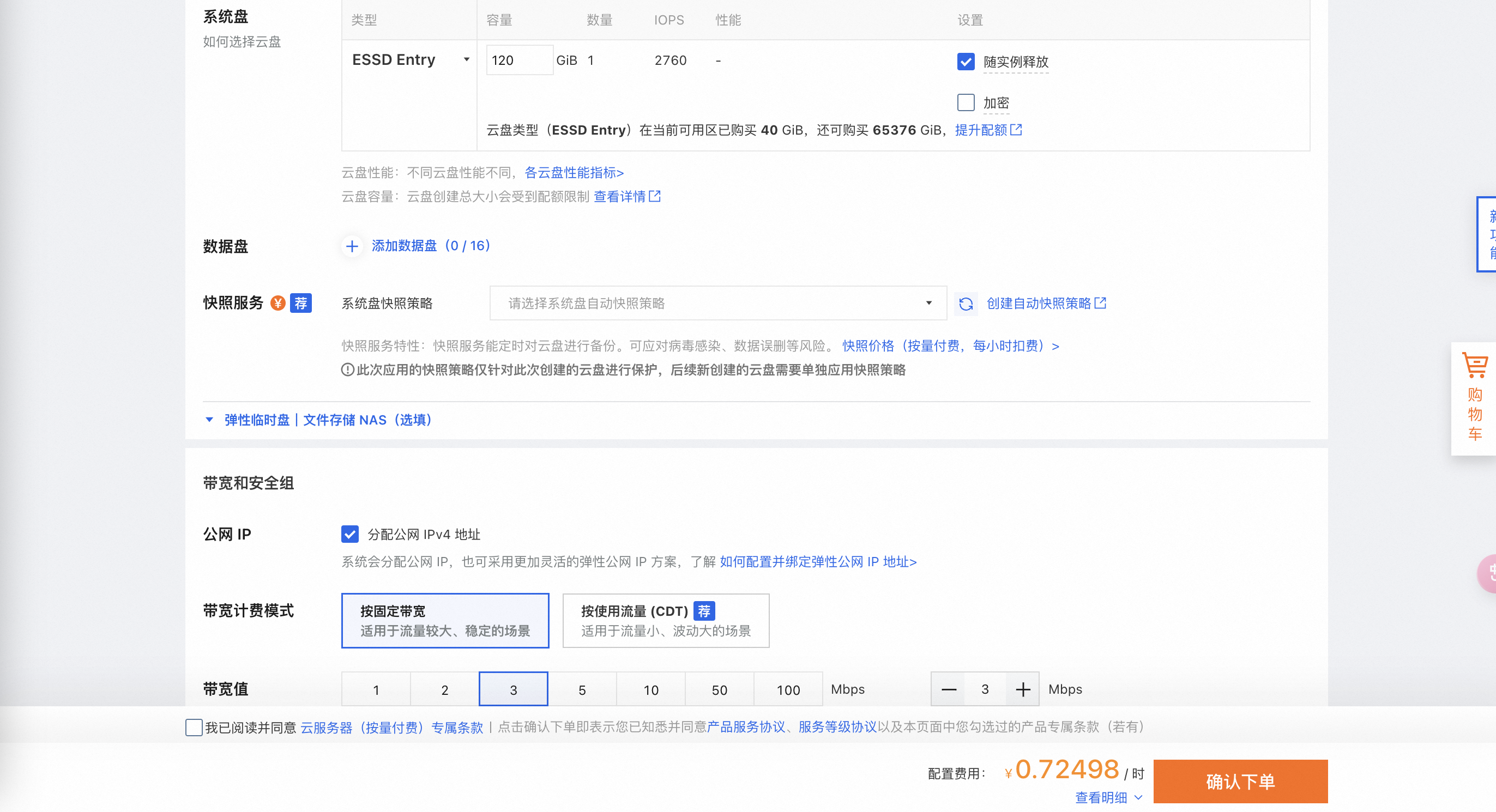1496x812 pixels.
Task: Open 云服务器(按量付费)专属条款 link
Action: 392,728
